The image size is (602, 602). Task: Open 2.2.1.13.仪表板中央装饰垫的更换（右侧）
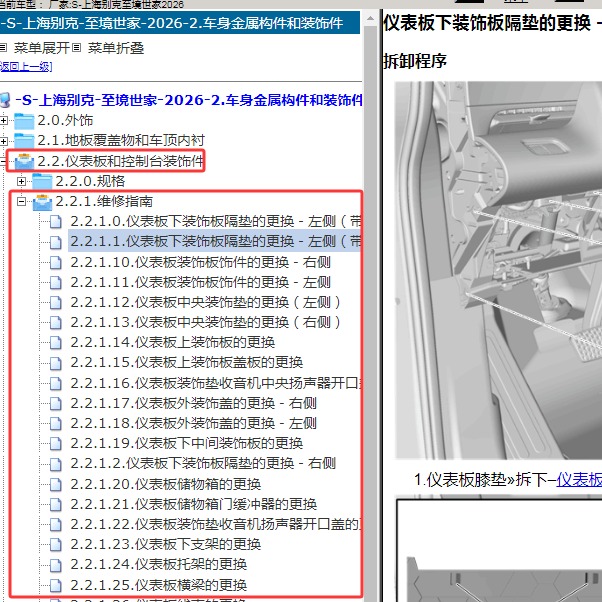206,322
